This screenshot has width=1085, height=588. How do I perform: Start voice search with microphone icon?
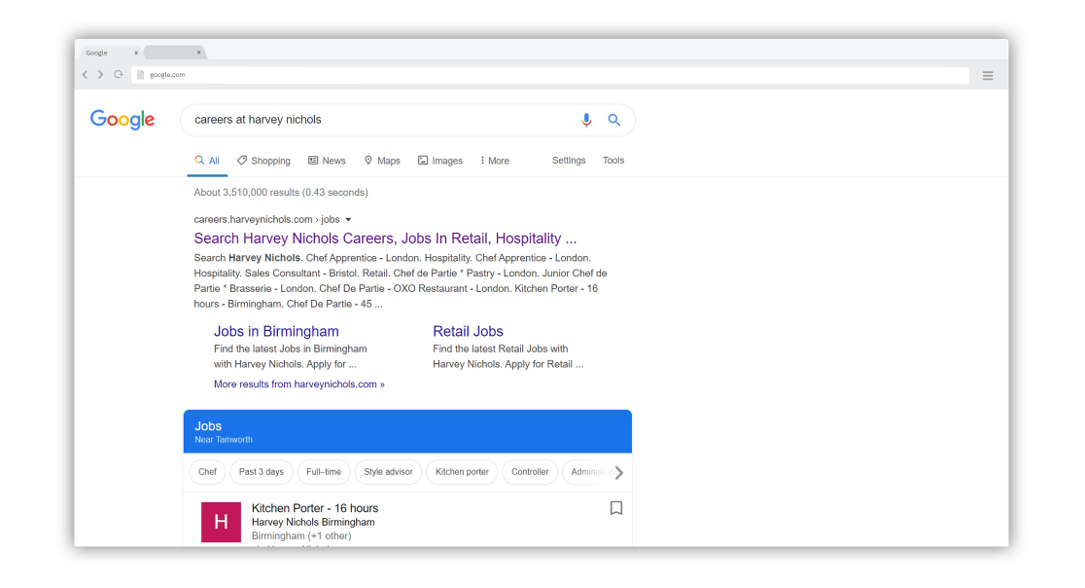(x=586, y=120)
